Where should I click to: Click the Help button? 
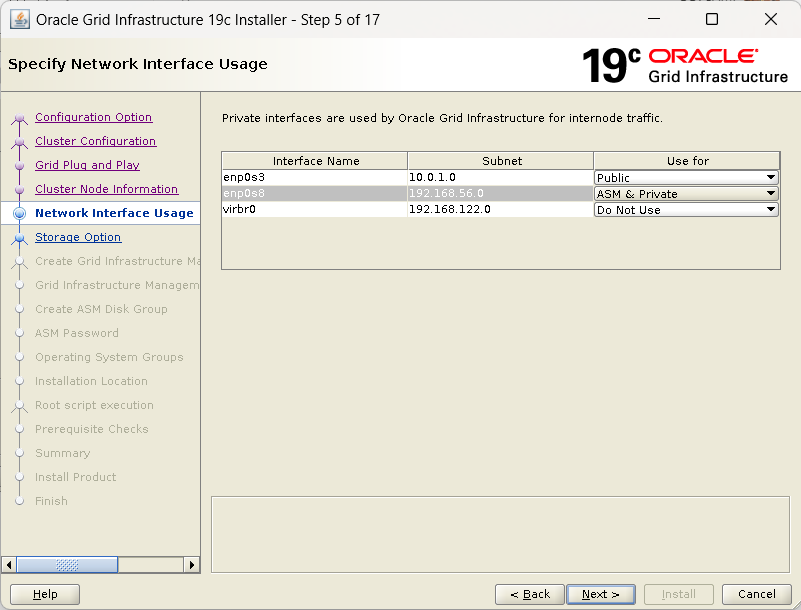click(x=45, y=594)
